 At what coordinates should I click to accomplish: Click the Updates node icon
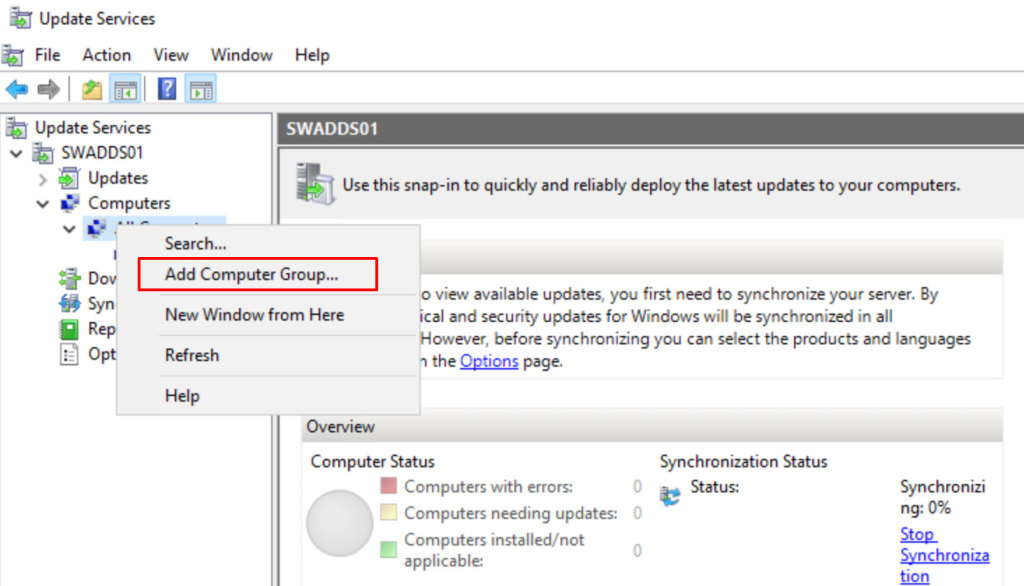point(69,178)
